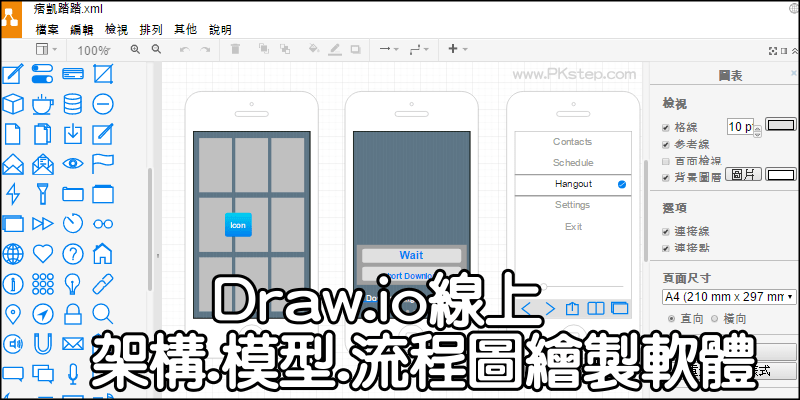Open the 說明 menu
This screenshot has width=800, height=400.
tap(220, 30)
